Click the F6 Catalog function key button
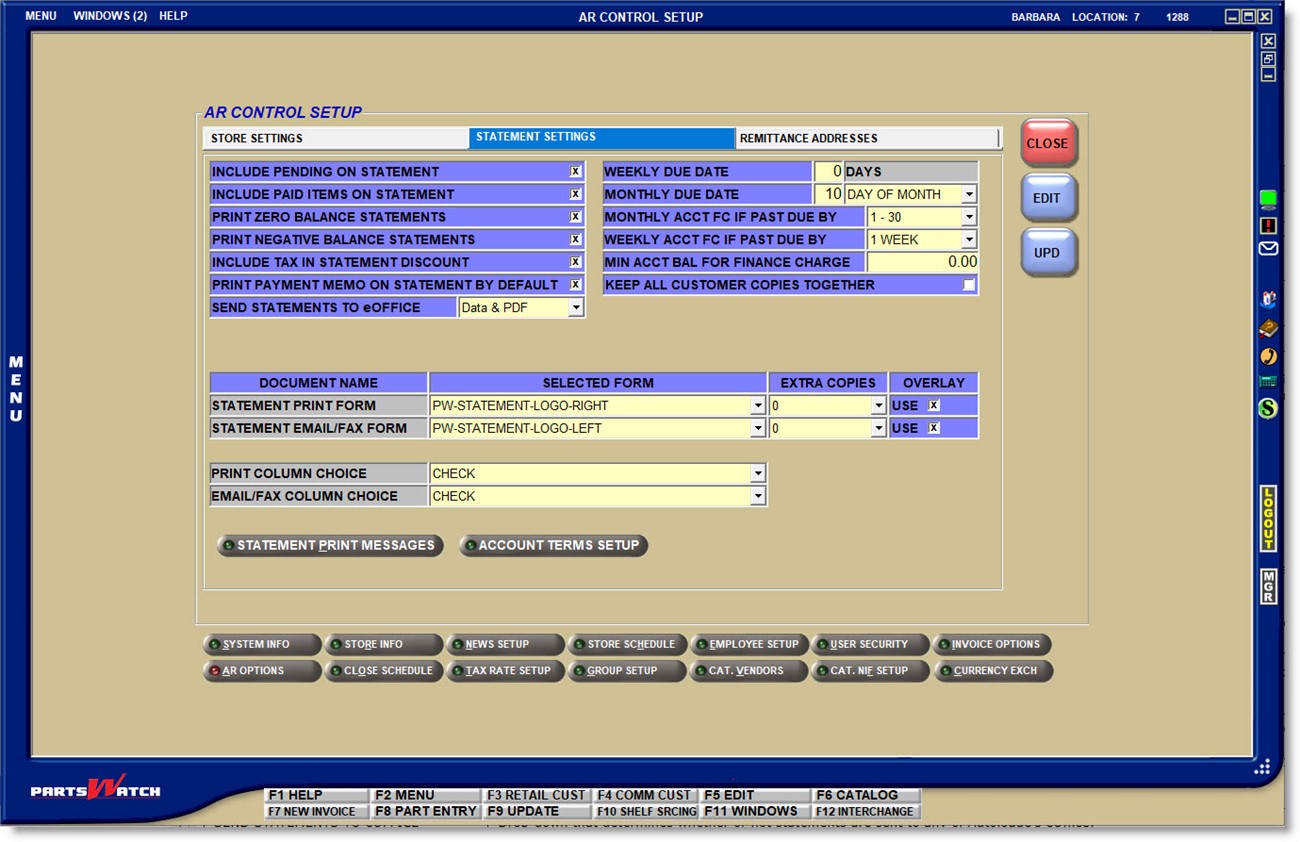1300x842 pixels. pos(865,795)
